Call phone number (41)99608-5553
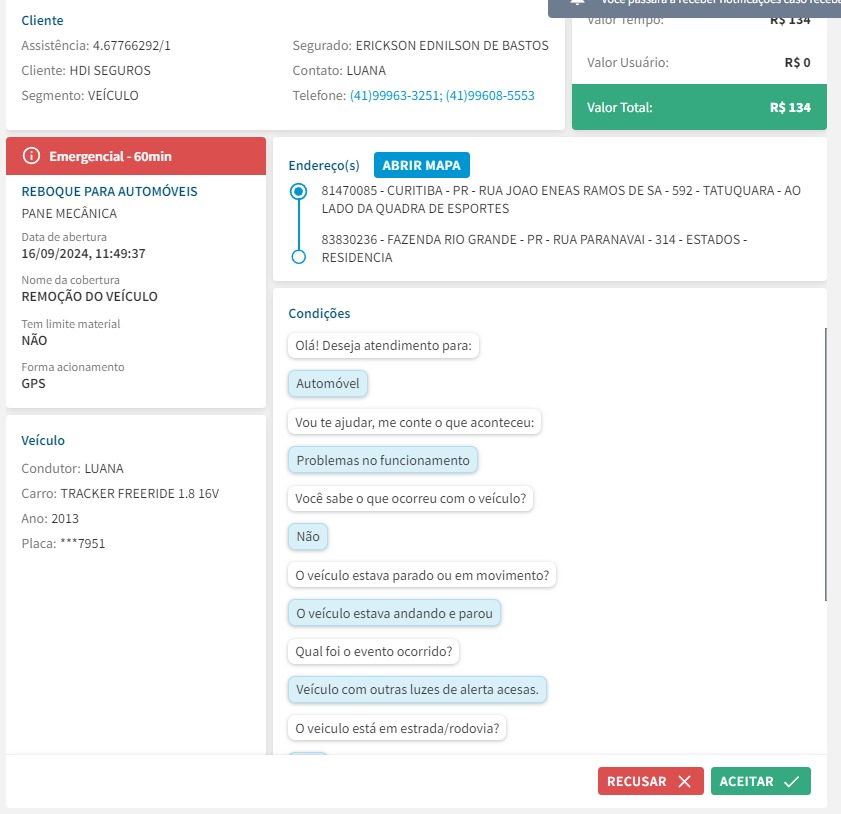This screenshot has width=841, height=814. tap(490, 96)
